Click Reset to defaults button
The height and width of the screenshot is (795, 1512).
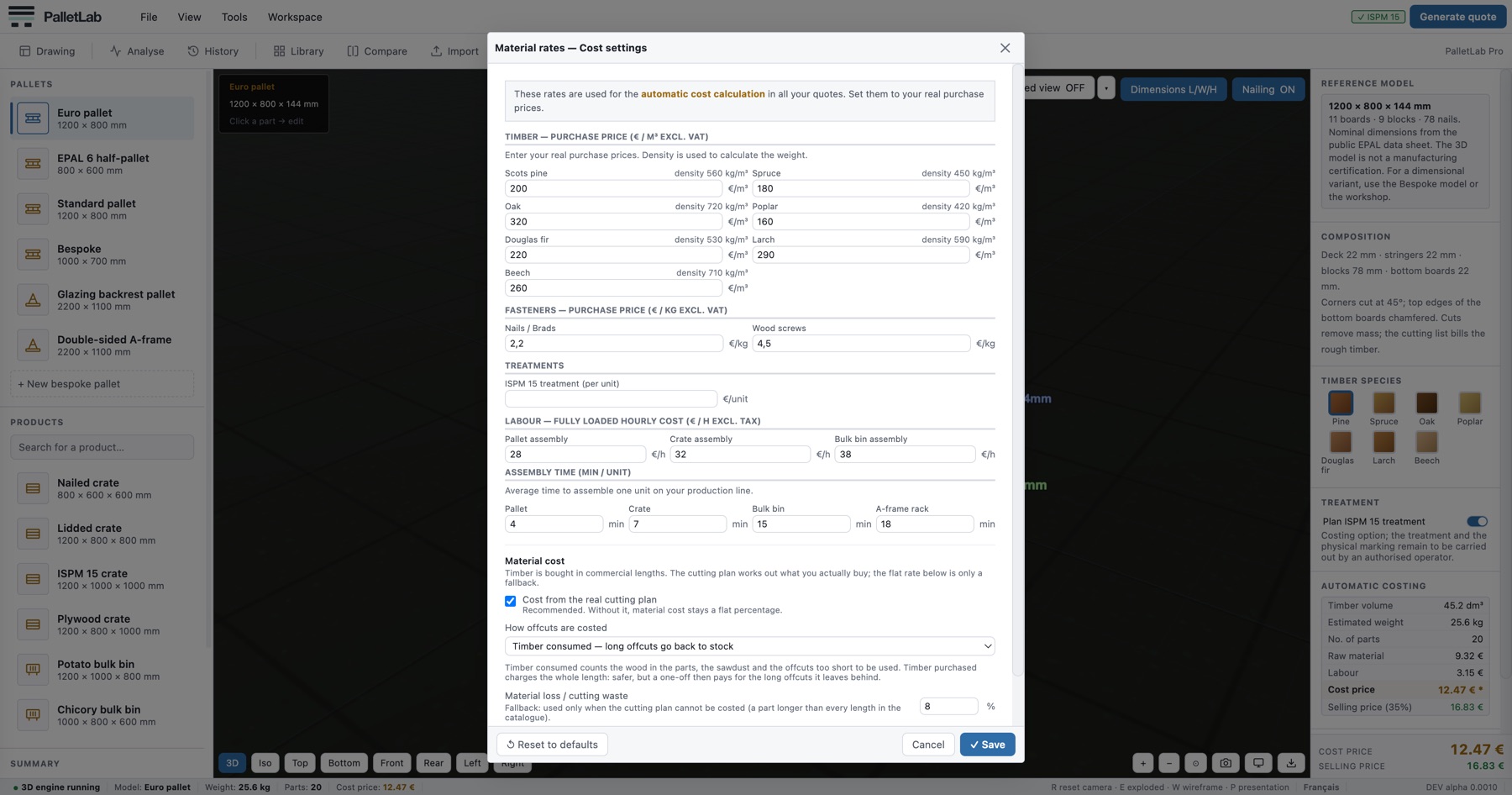pyautogui.click(x=553, y=745)
